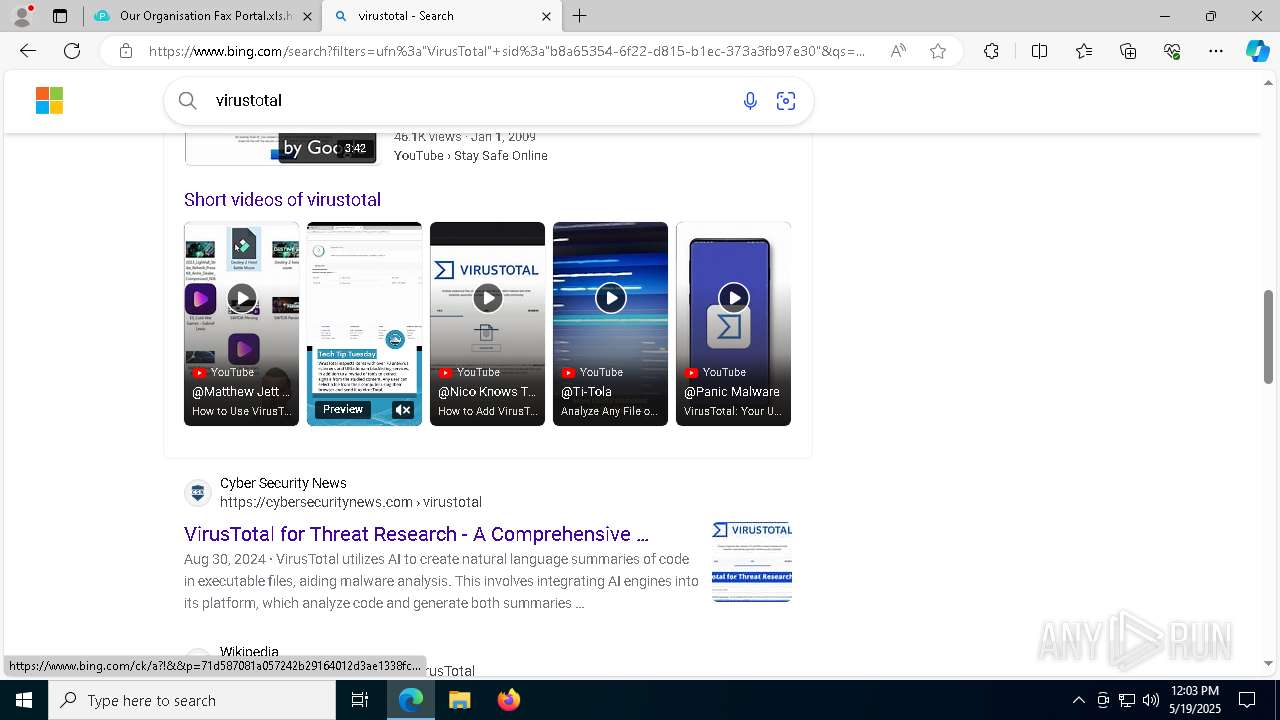Open Cyber Security News site name
Image resolution: width=1280 pixels, height=720 pixels.
[283, 483]
